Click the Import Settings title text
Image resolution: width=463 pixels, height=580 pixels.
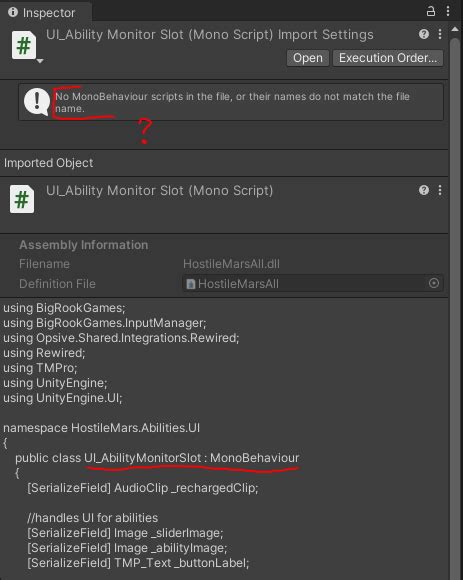click(x=210, y=35)
